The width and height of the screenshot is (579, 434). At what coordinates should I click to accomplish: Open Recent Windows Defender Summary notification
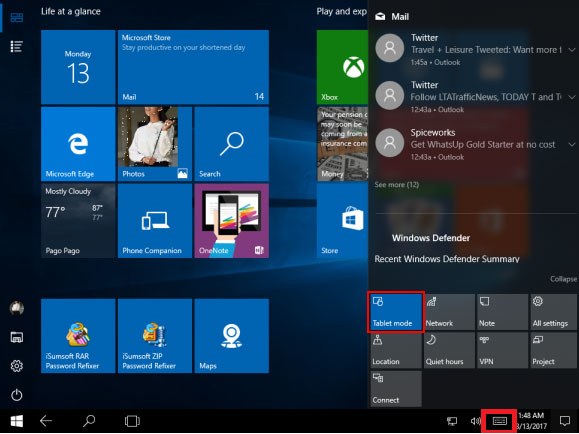(x=447, y=259)
